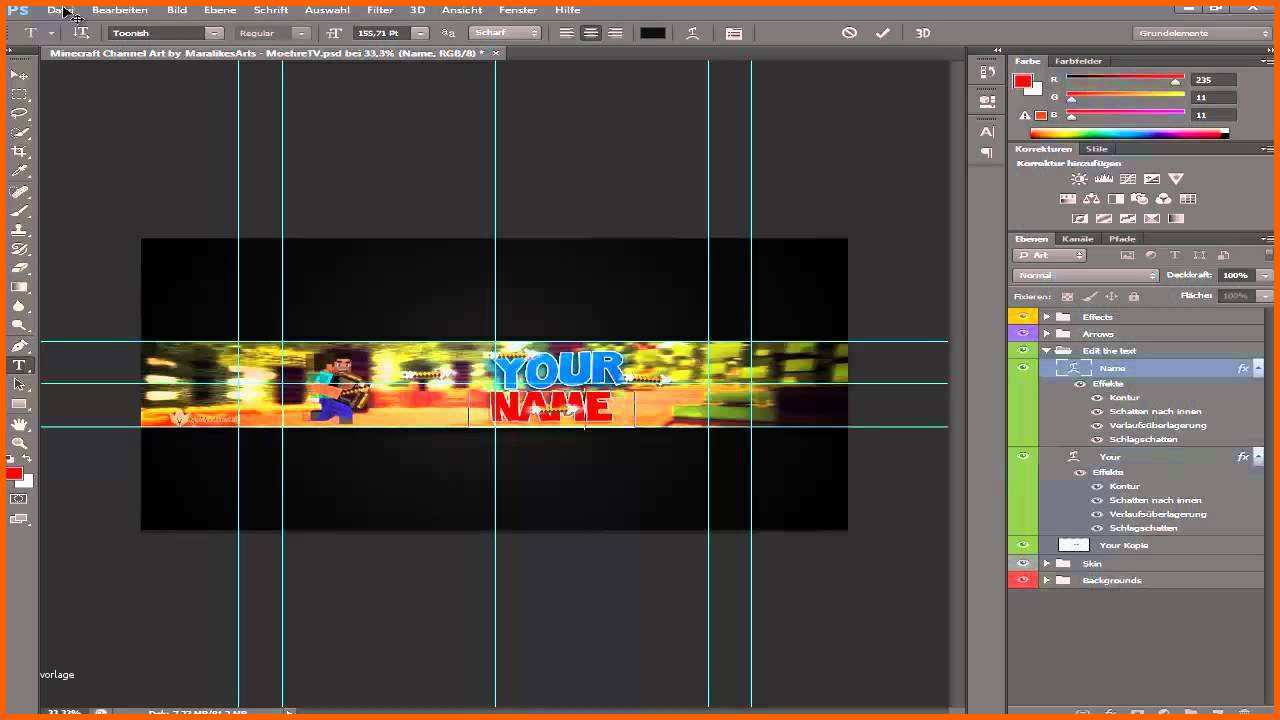Screen dimensions: 1280x720
Task: Select the Zoom tool
Action: (x=19, y=443)
